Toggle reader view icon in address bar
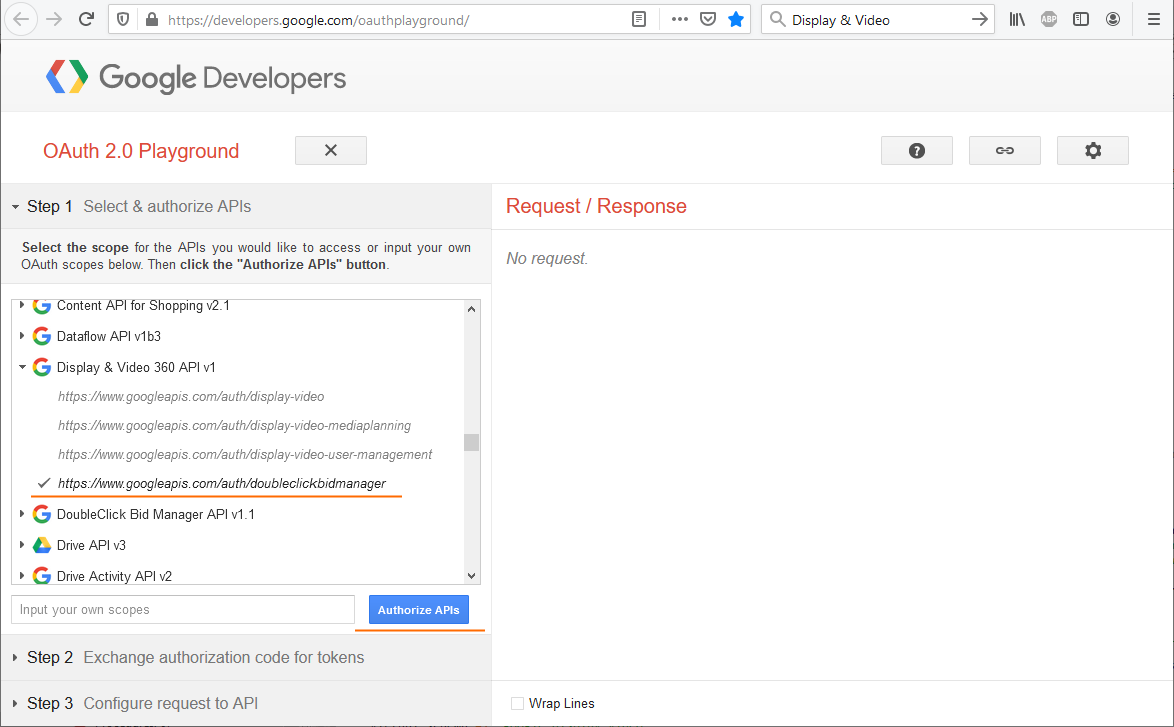Image resolution: width=1174 pixels, height=727 pixels. (639, 19)
